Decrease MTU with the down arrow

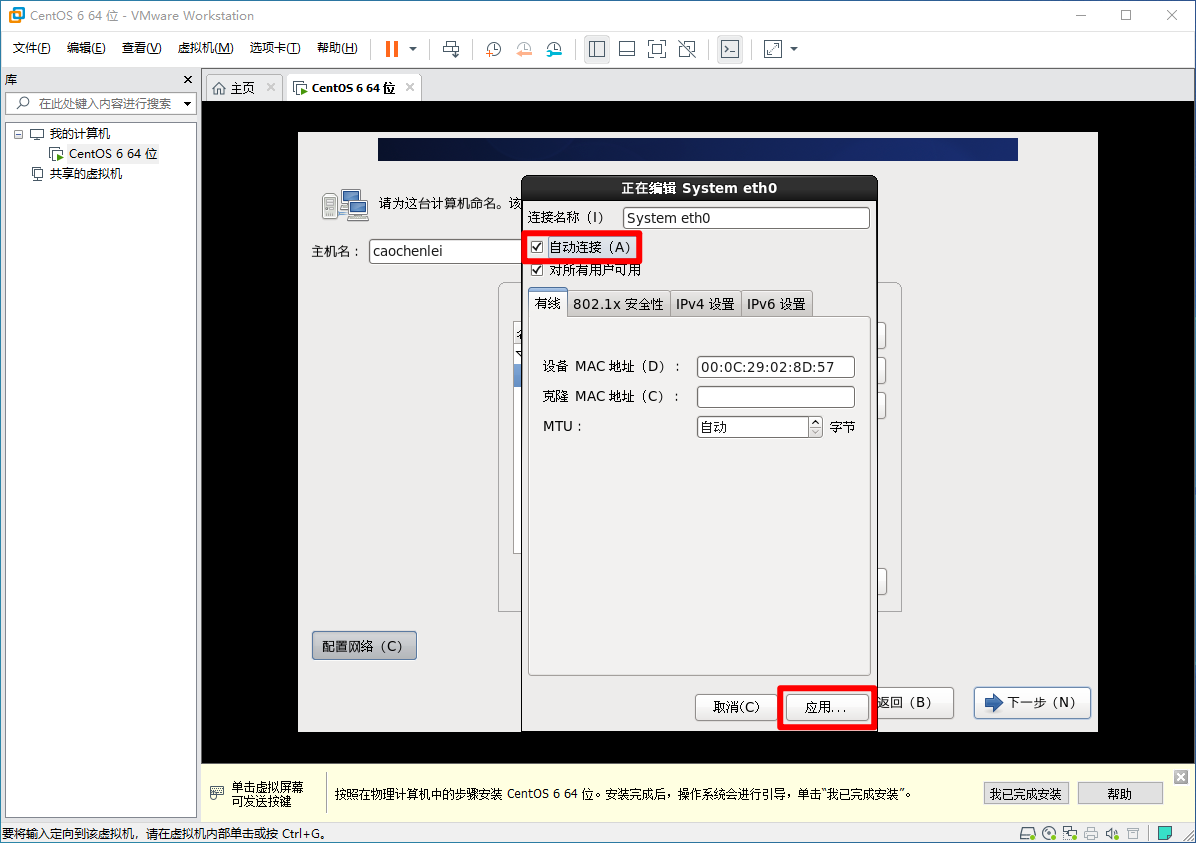pyautogui.click(x=815, y=432)
